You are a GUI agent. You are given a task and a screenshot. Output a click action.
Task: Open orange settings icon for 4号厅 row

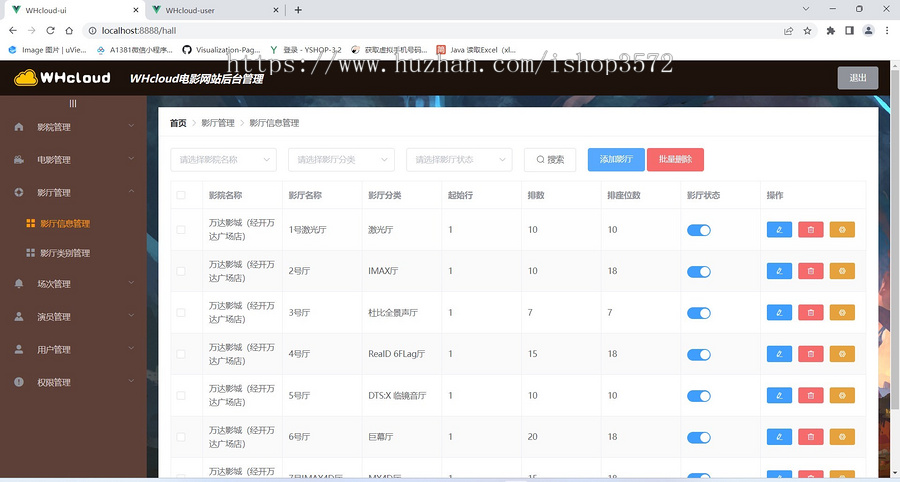click(842, 354)
